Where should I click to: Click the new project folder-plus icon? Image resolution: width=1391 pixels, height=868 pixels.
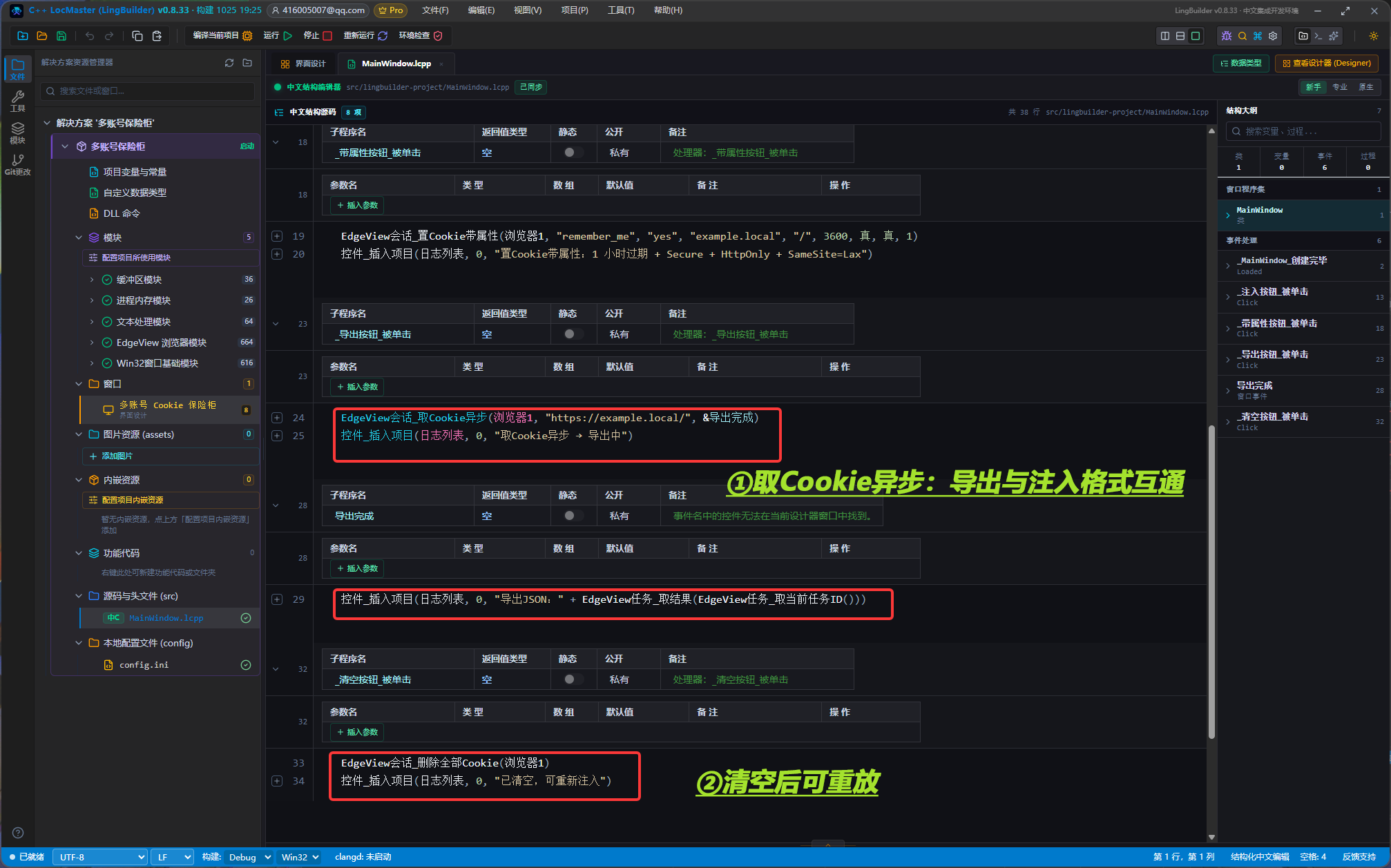pos(23,36)
